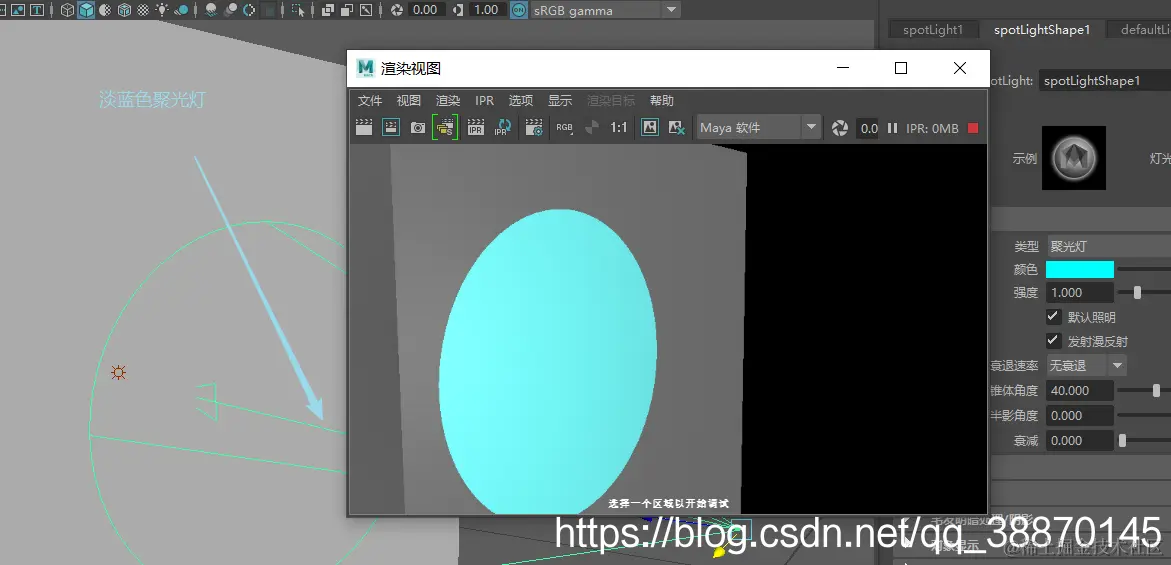The height and width of the screenshot is (565, 1171).
Task: Pause IPR tuning button
Action: [892, 128]
